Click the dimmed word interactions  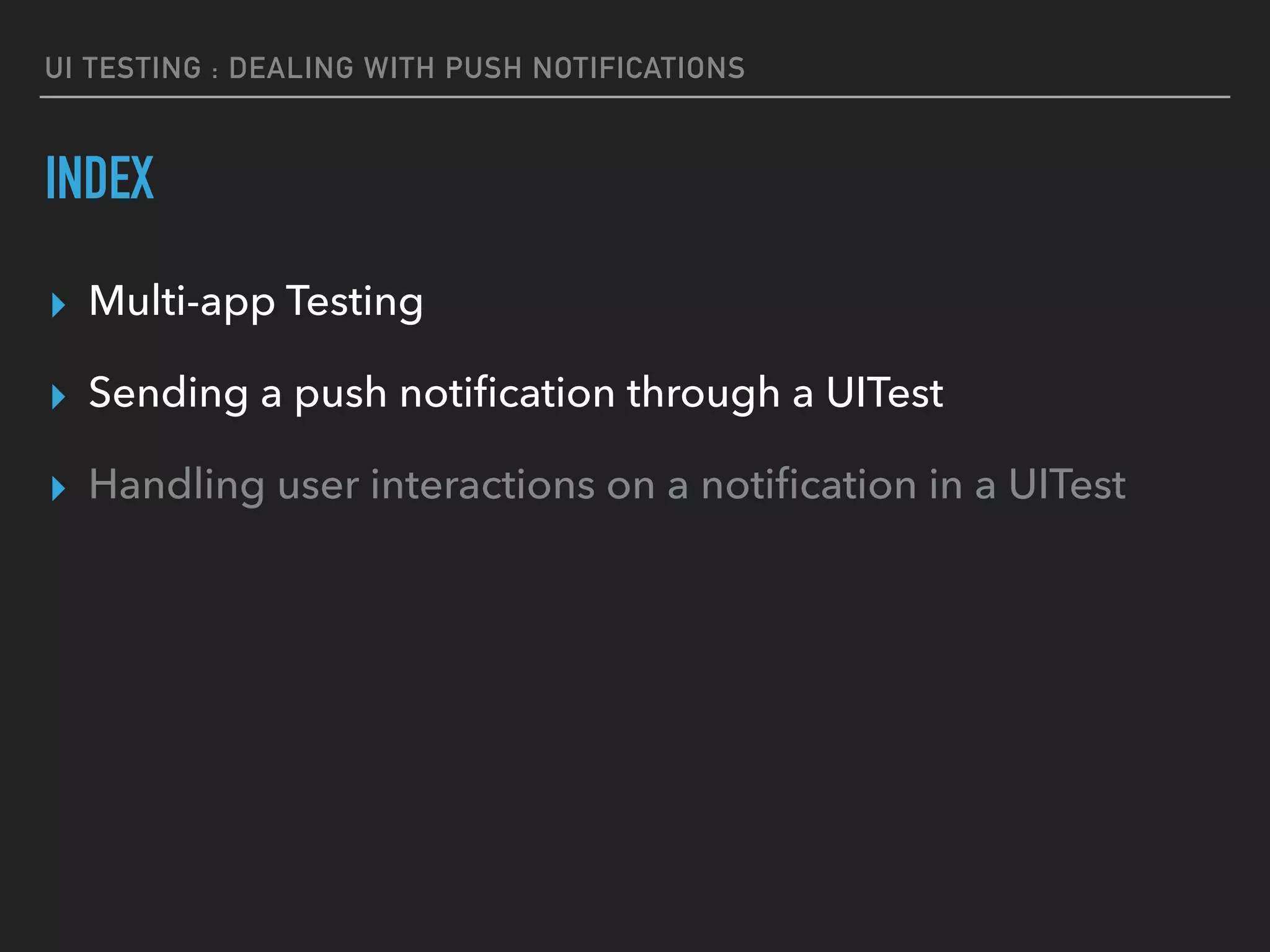[x=482, y=485]
